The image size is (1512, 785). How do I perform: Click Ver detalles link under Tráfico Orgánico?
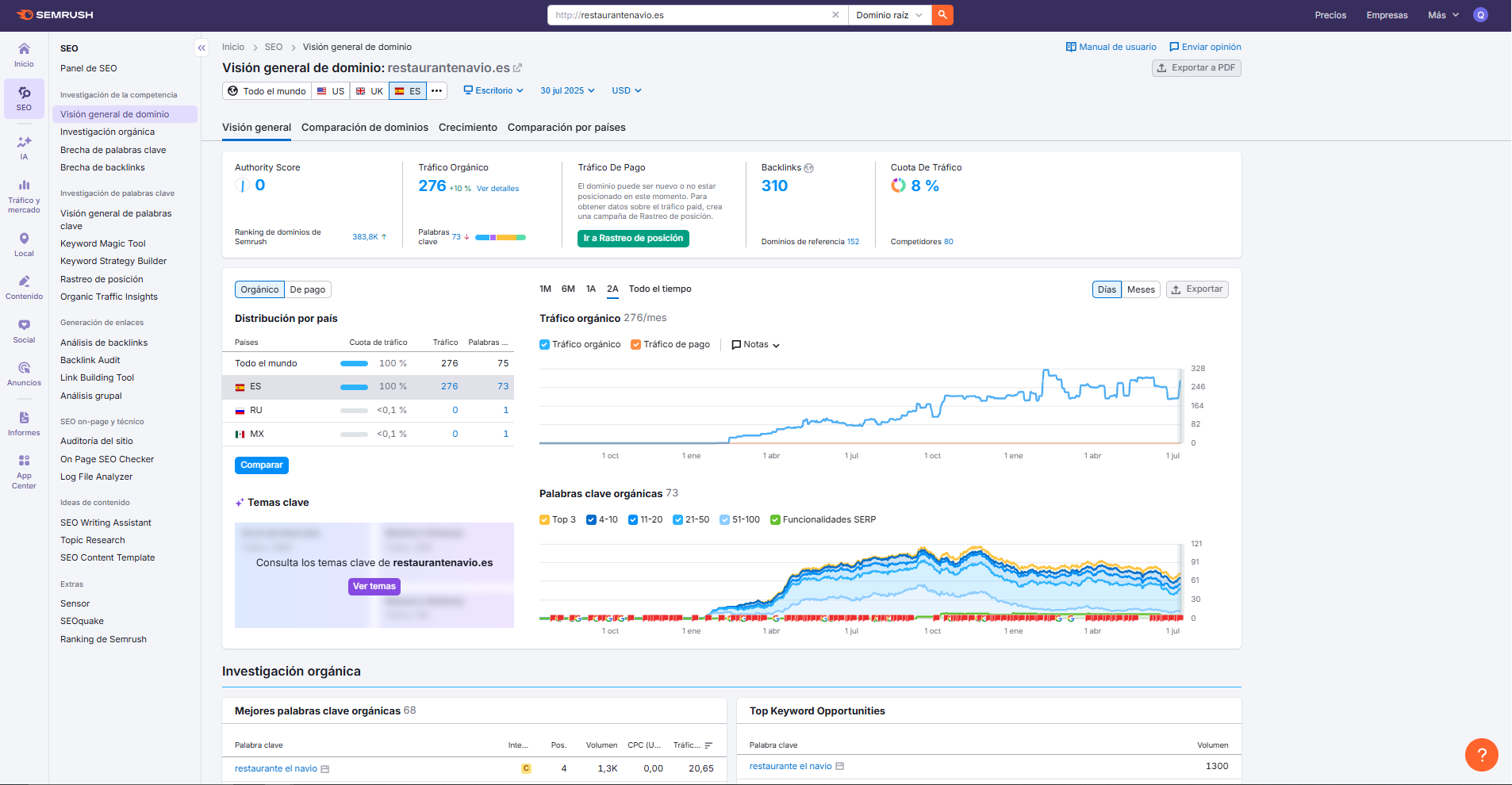coord(498,189)
